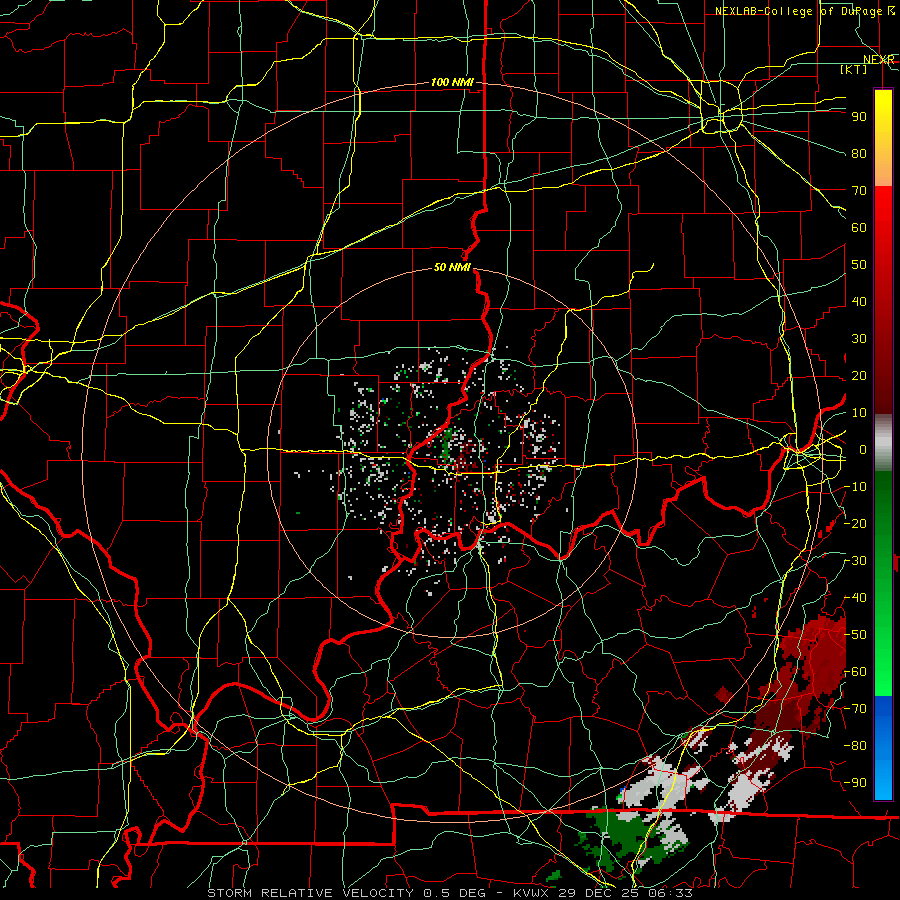Image resolution: width=900 pixels, height=900 pixels.
Task: Click the -70 value on velocity scale
Action: [x=855, y=709]
